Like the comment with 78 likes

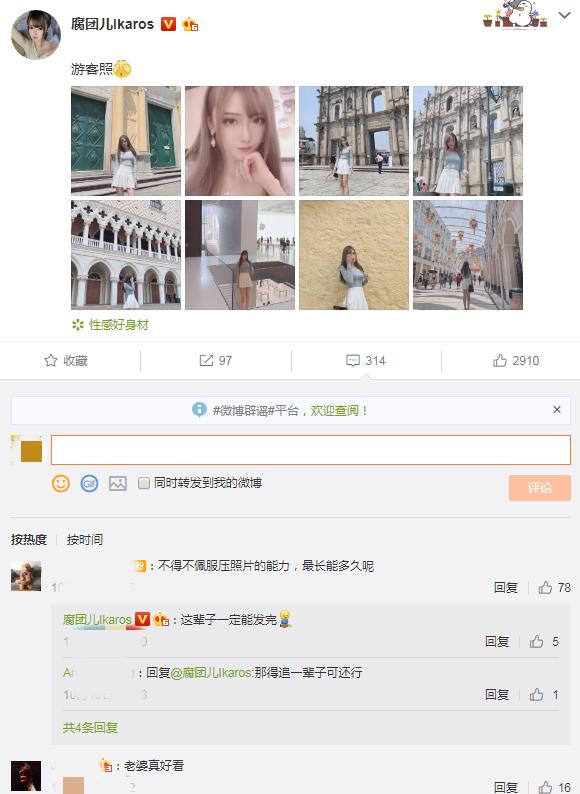click(x=545, y=587)
